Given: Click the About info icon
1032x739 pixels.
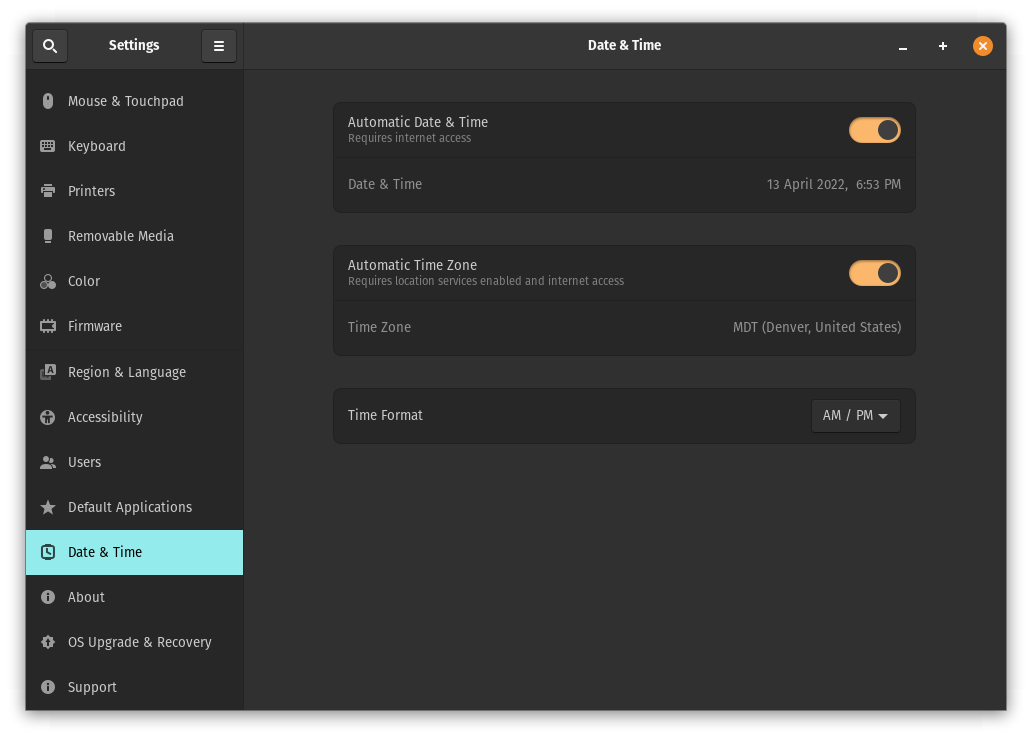Looking at the screenshot, I should (48, 597).
